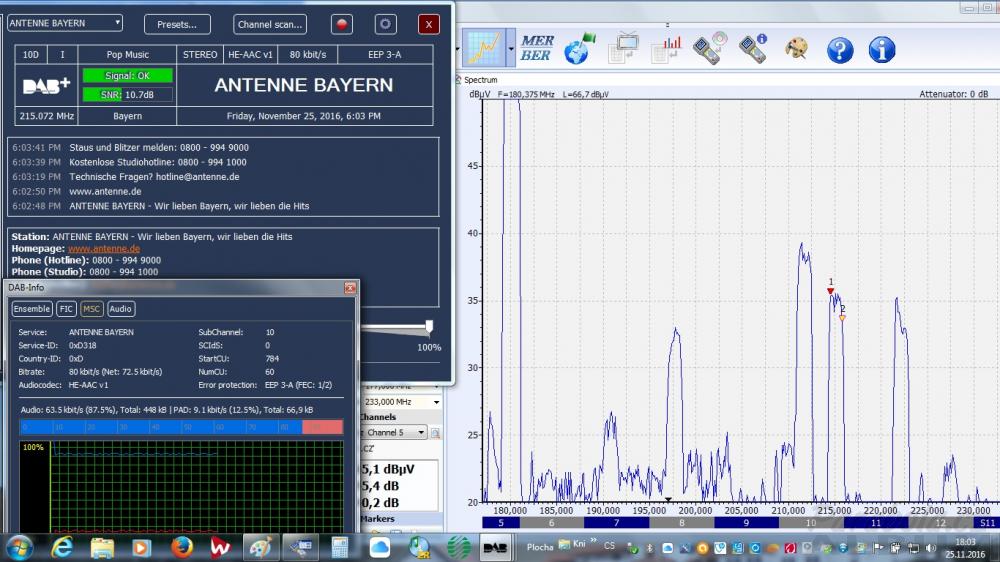The height and width of the screenshot is (562, 1000).
Task: Click the HE-AAC v1 codec cell
Action: click(x=250, y=55)
